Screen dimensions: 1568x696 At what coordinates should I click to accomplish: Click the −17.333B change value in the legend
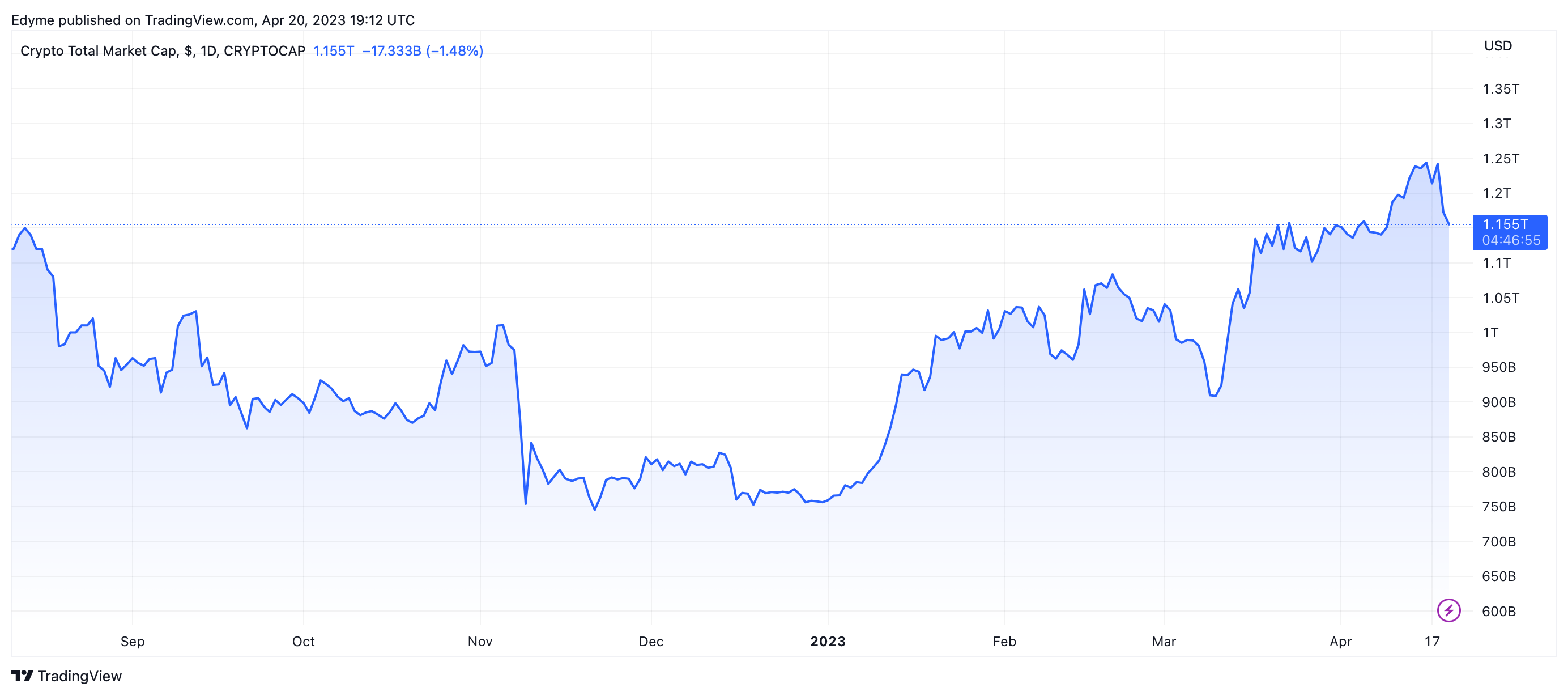391,50
